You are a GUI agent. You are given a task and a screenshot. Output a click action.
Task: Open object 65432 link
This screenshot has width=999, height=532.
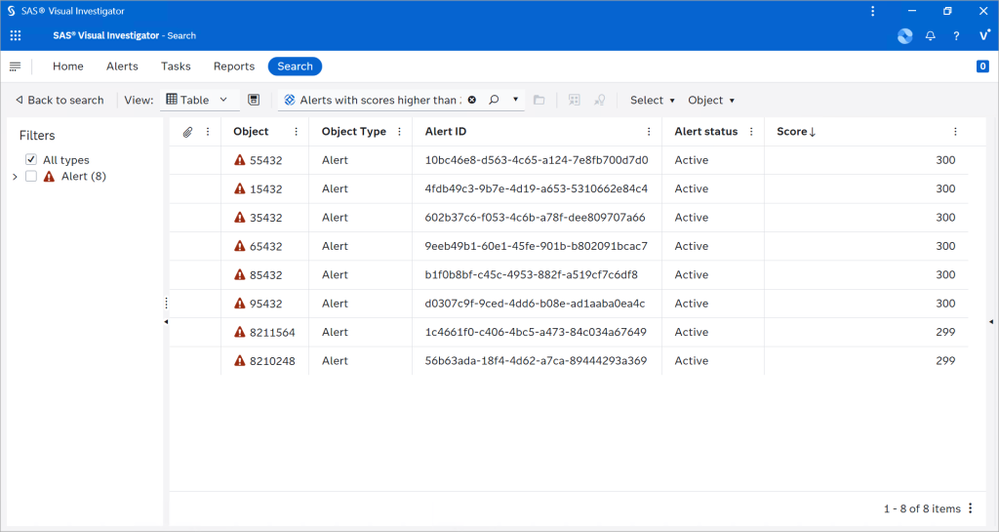coord(266,246)
